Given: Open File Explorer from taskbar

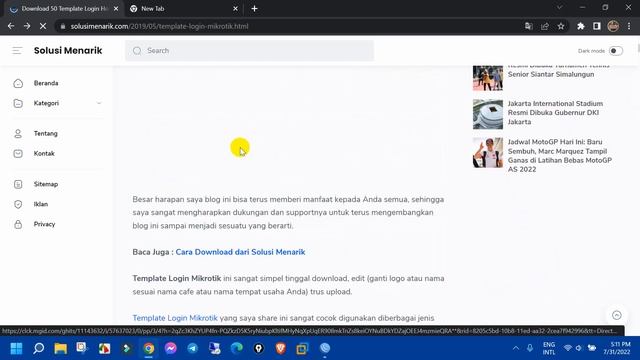Looking at the screenshot, I should tap(60, 348).
